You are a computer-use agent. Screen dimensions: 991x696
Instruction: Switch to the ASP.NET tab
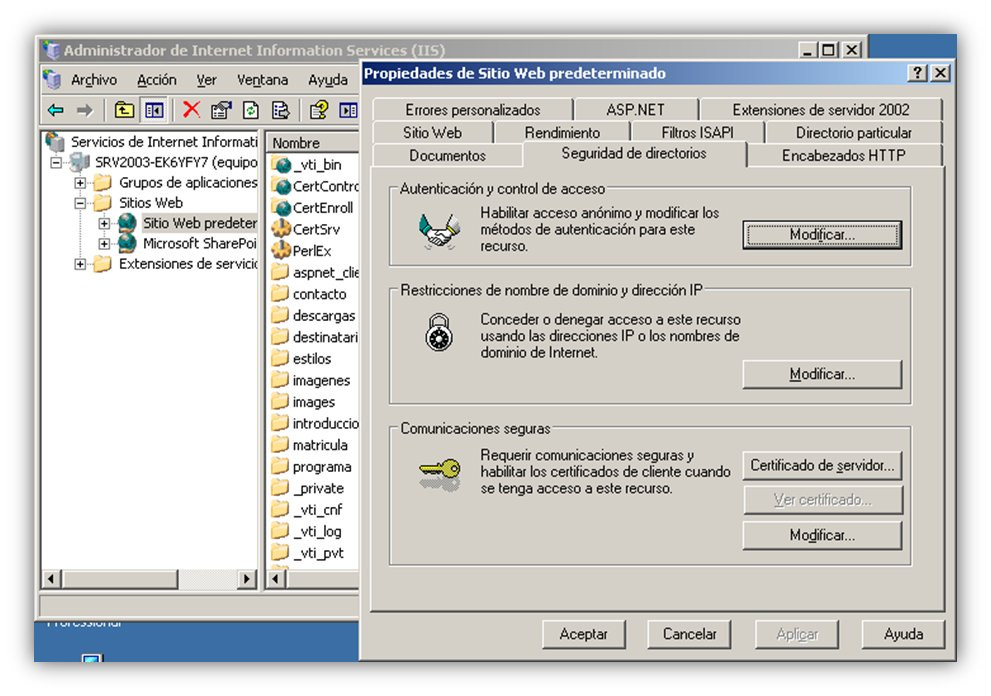(636, 109)
